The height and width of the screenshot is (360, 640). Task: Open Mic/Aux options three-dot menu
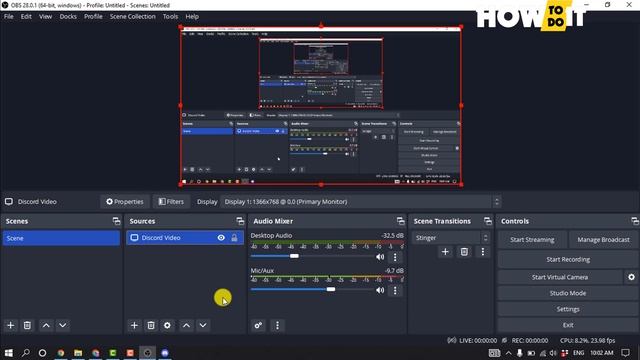395,291
